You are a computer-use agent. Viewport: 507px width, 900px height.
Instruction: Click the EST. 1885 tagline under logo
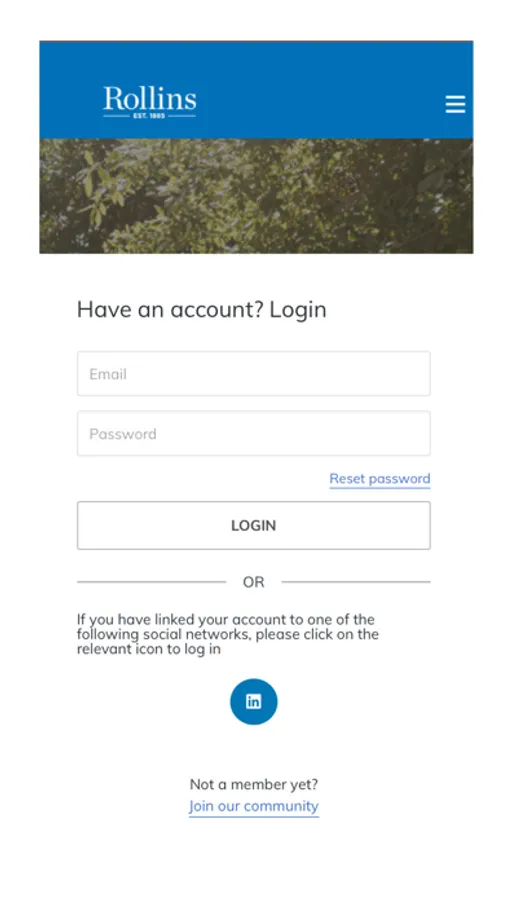click(149, 115)
